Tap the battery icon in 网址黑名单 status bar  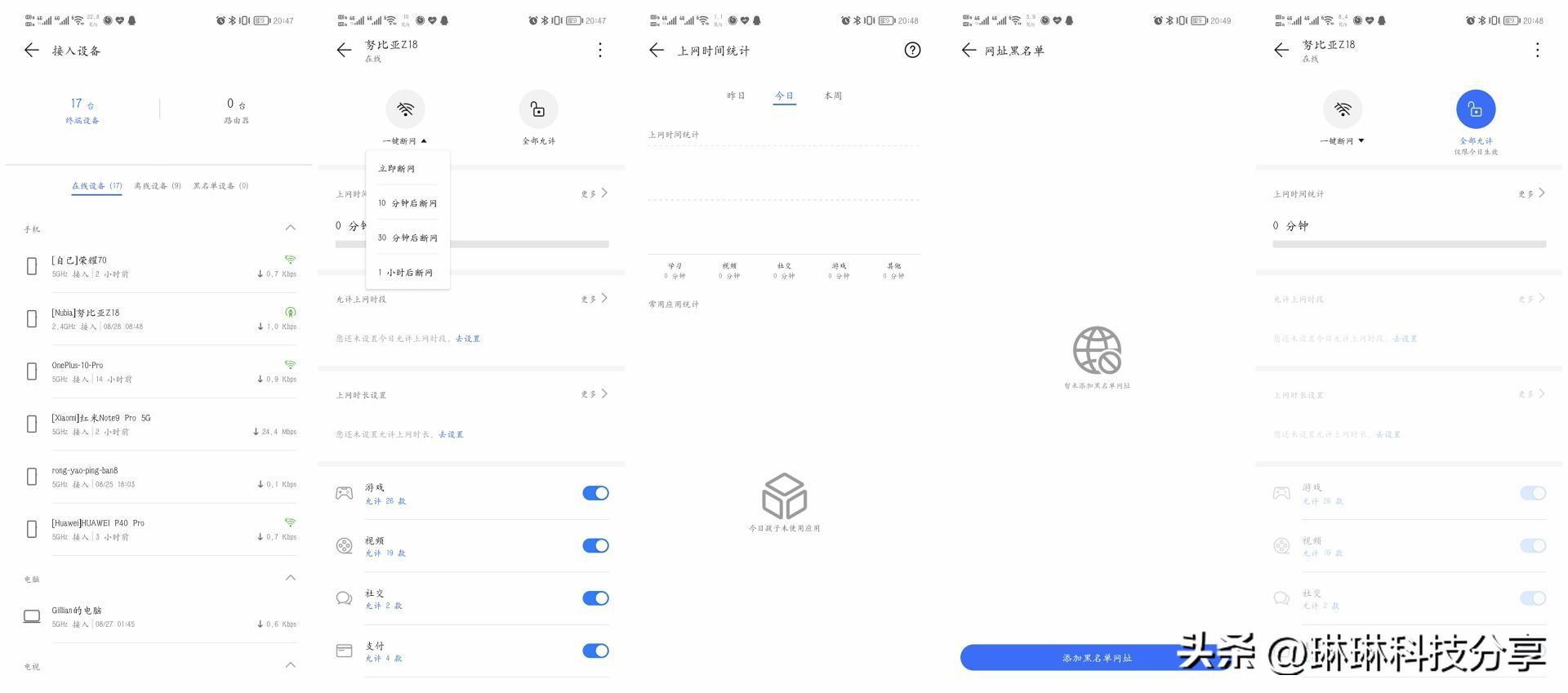point(1199,20)
